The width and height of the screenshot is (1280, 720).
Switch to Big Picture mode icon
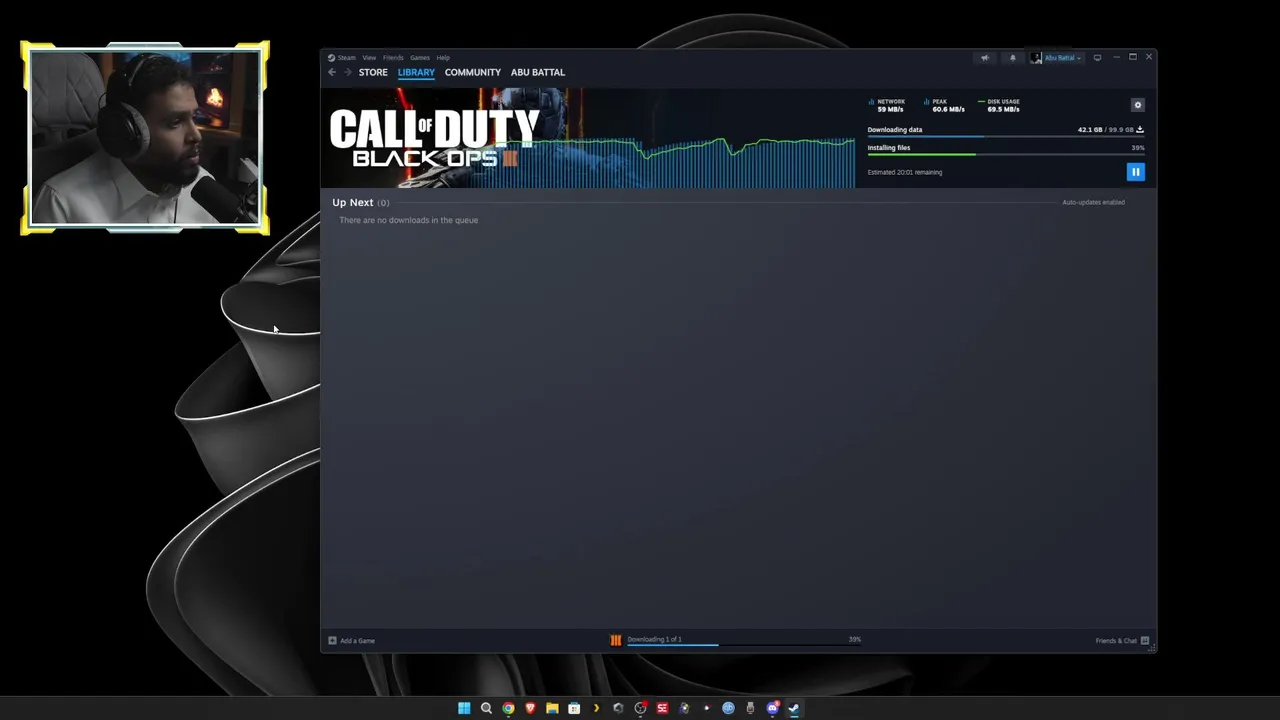coord(1097,58)
